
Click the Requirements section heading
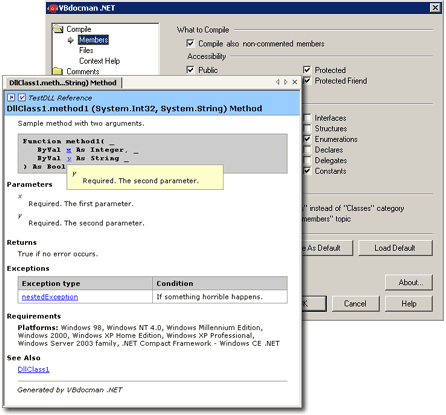click(x=34, y=316)
